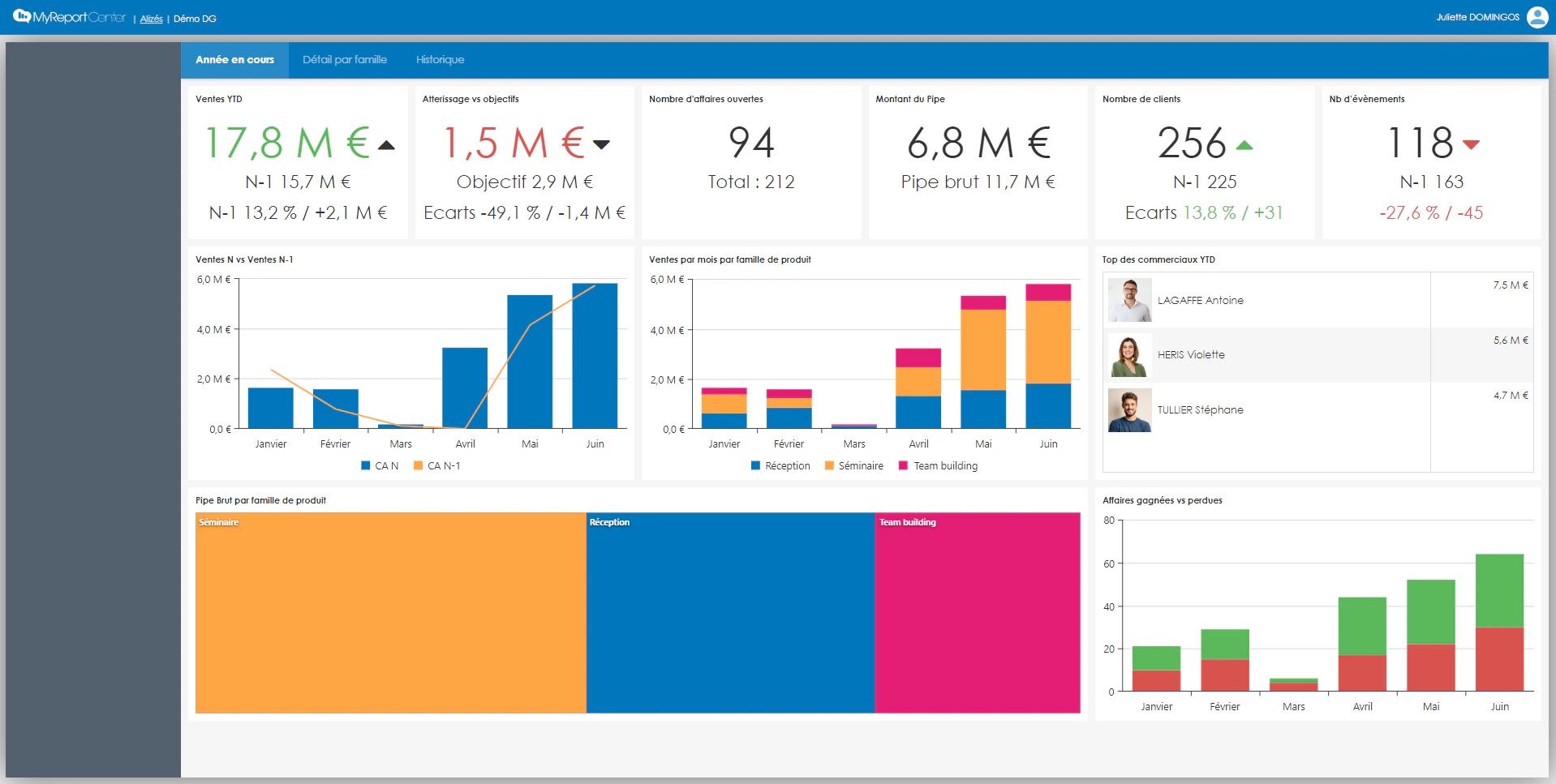
Task: Click the 4,7 M € sales amount
Action: point(1511,396)
